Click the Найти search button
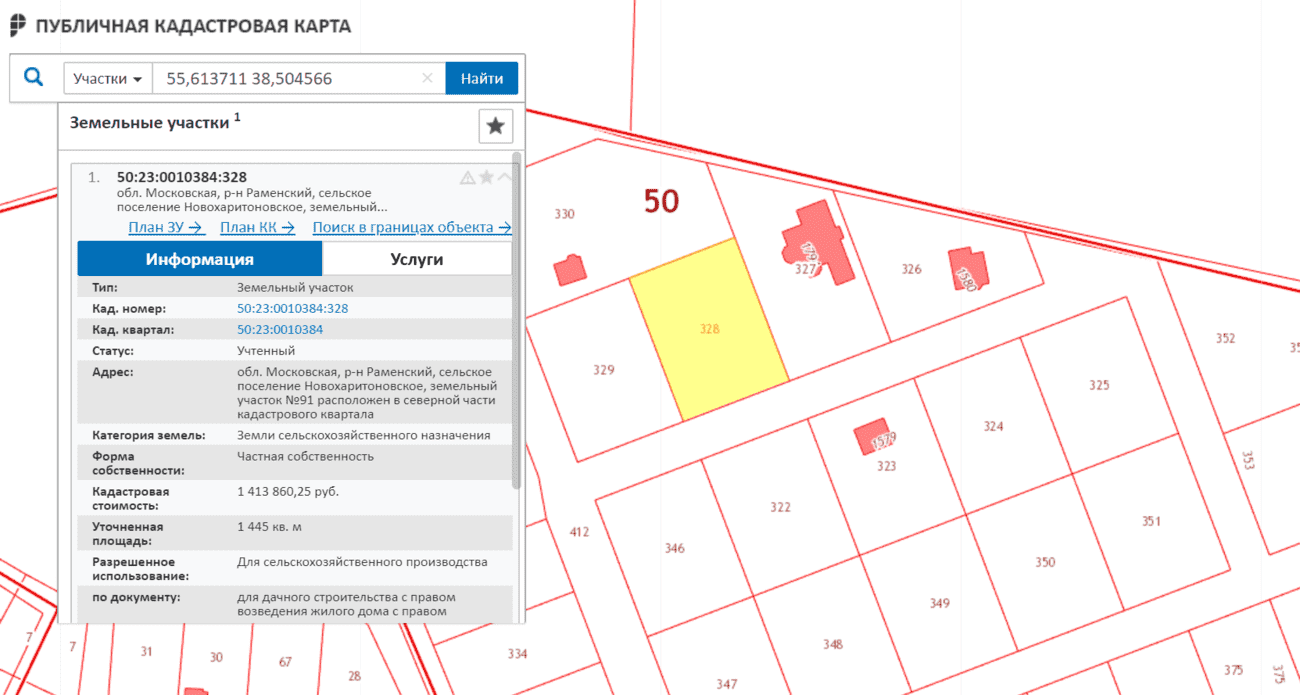Screen dimensions: 1300x695 coord(482,78)
